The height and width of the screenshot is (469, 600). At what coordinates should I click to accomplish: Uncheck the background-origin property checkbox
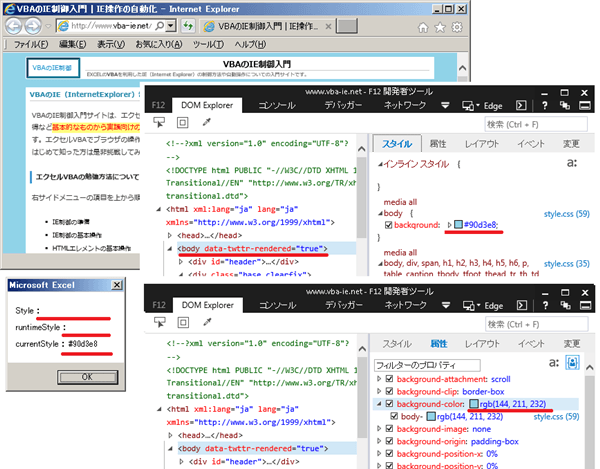click(390, 441)
